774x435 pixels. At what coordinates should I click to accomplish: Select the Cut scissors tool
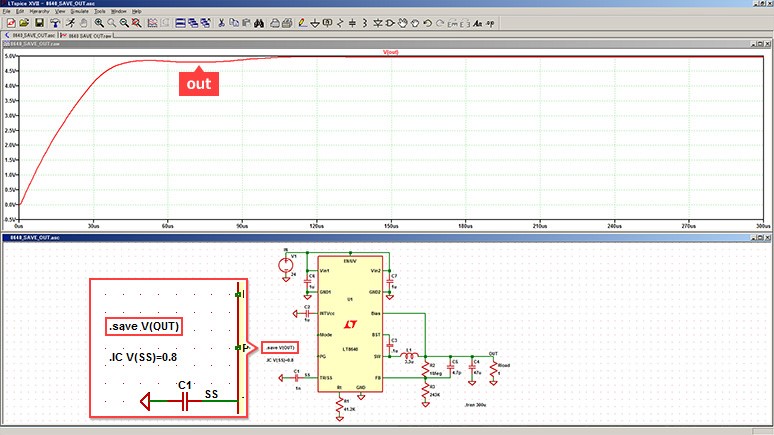pyautogui.click(x=218, y=22)
